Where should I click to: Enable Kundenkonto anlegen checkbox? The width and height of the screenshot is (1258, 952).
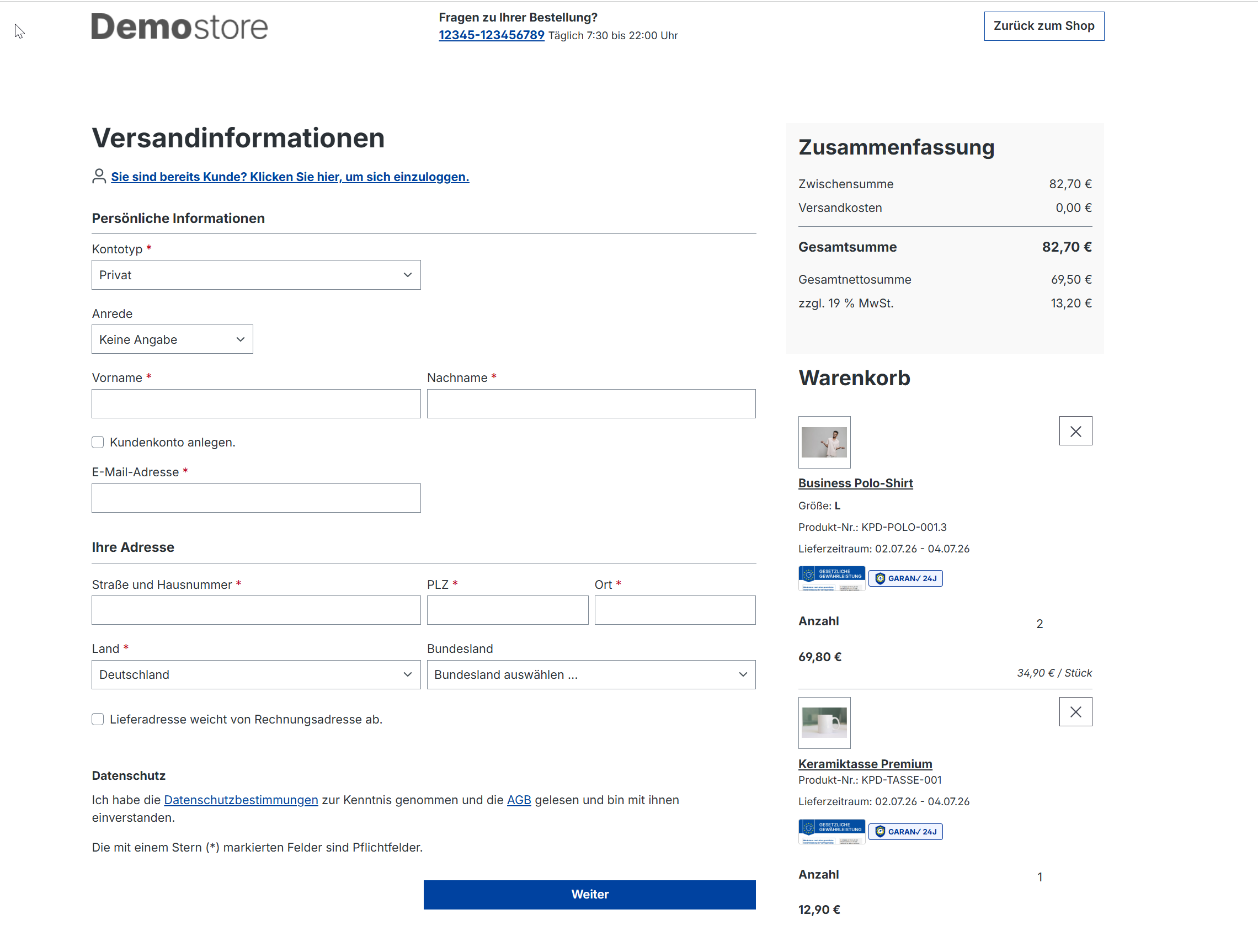pyautogui.click(x=98, y=443)
